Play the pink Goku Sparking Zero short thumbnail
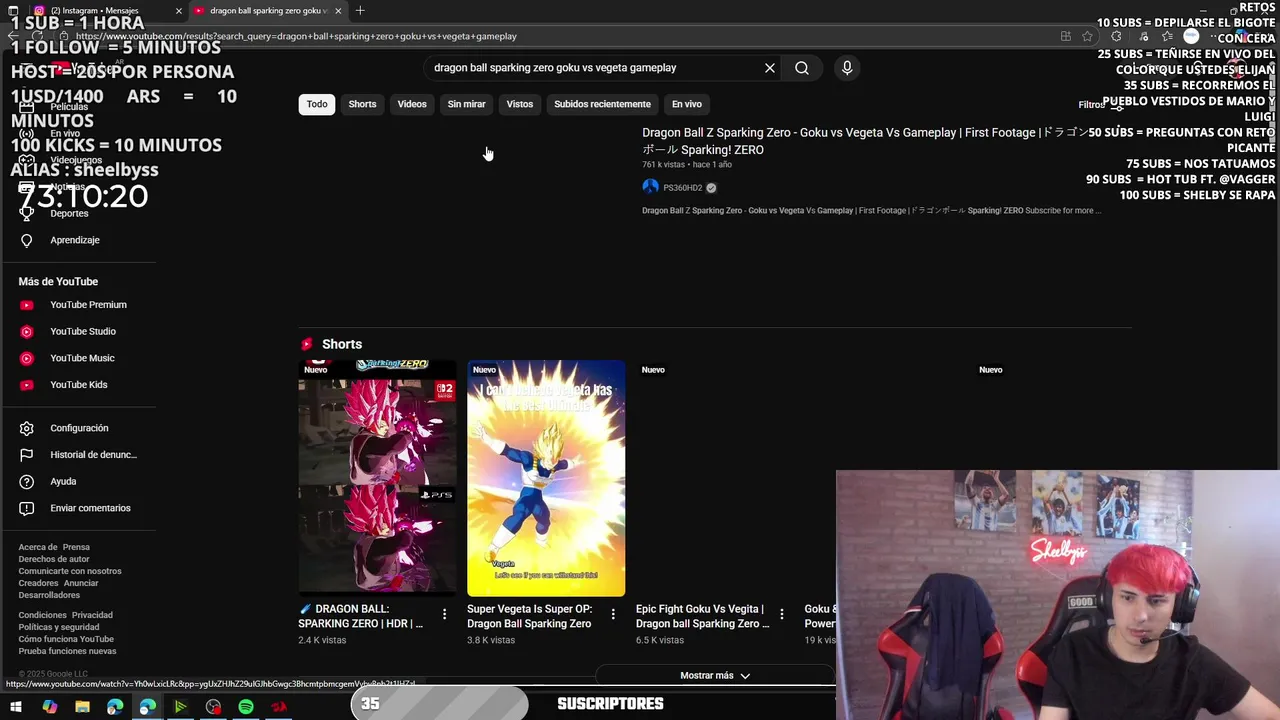 [x=377, y=477]
